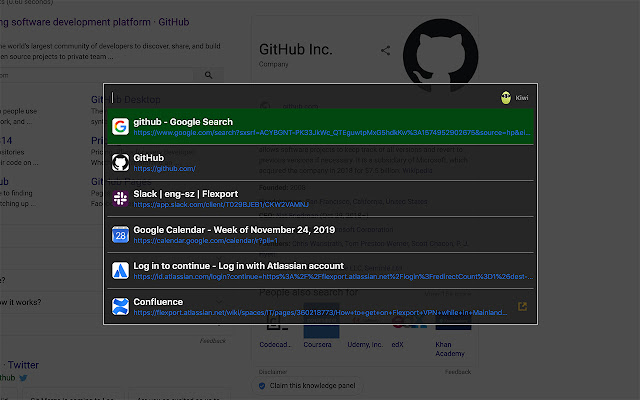Click the Kiwi label text in popup header

point(522,98)
